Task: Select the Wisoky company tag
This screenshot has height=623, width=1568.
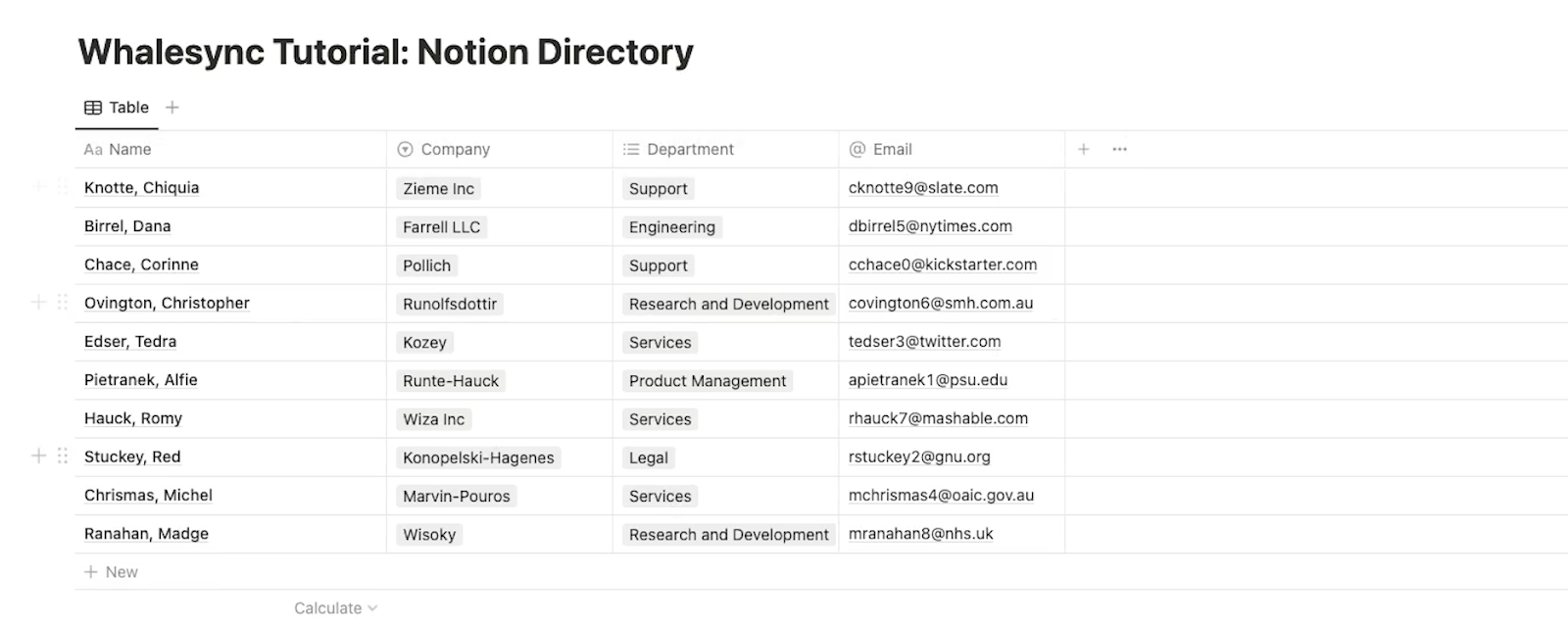Action: (x=429, y=535)
